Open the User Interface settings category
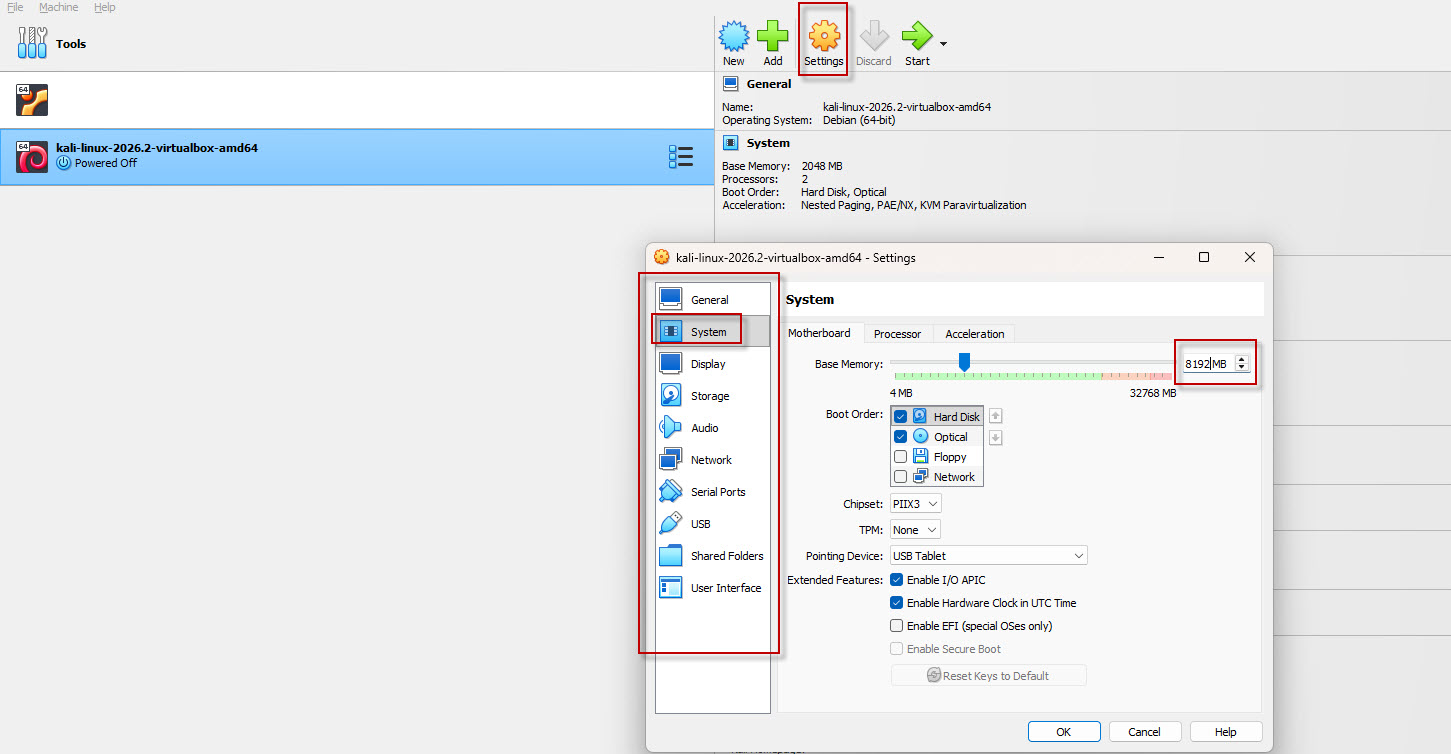Image resolution: width=1451 pixels, height=754 pixels. click(713, 588)
